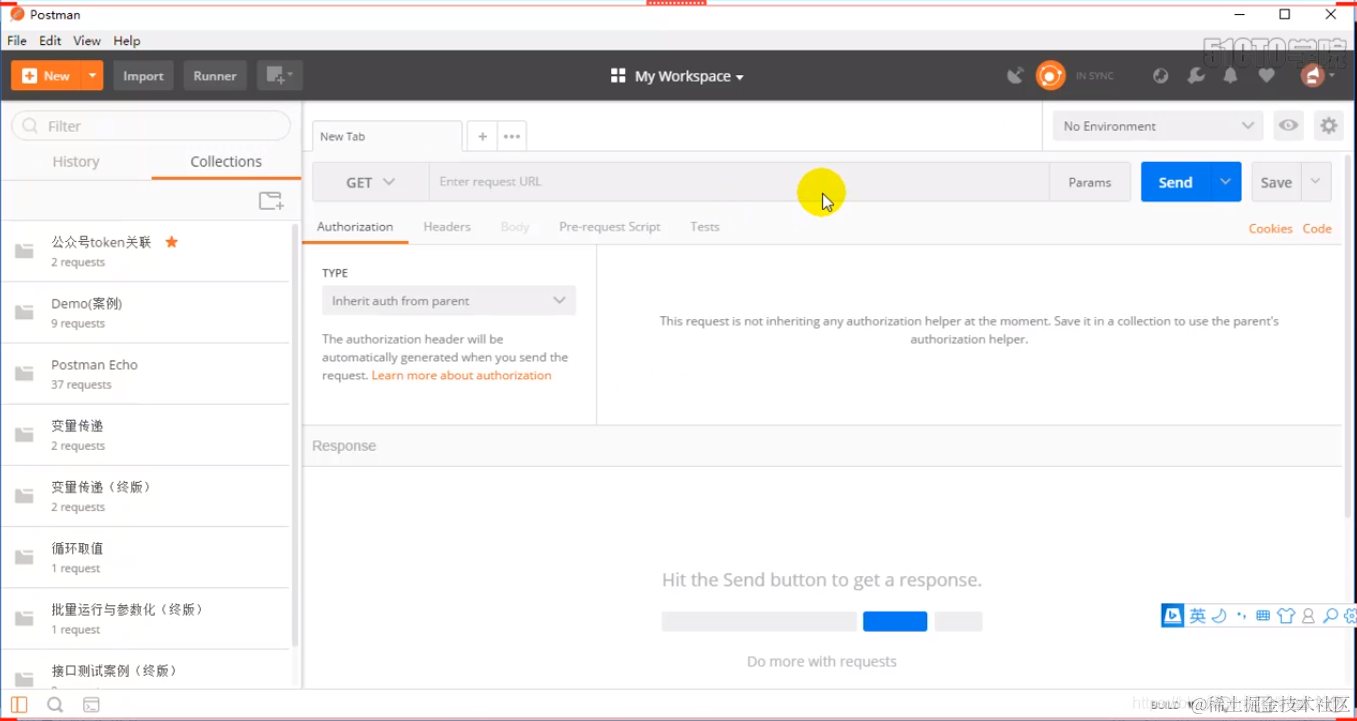Open the 变量传递 collection with no suffix
The width and height of the screenshot is (1357, 721).
click(146, 435)
